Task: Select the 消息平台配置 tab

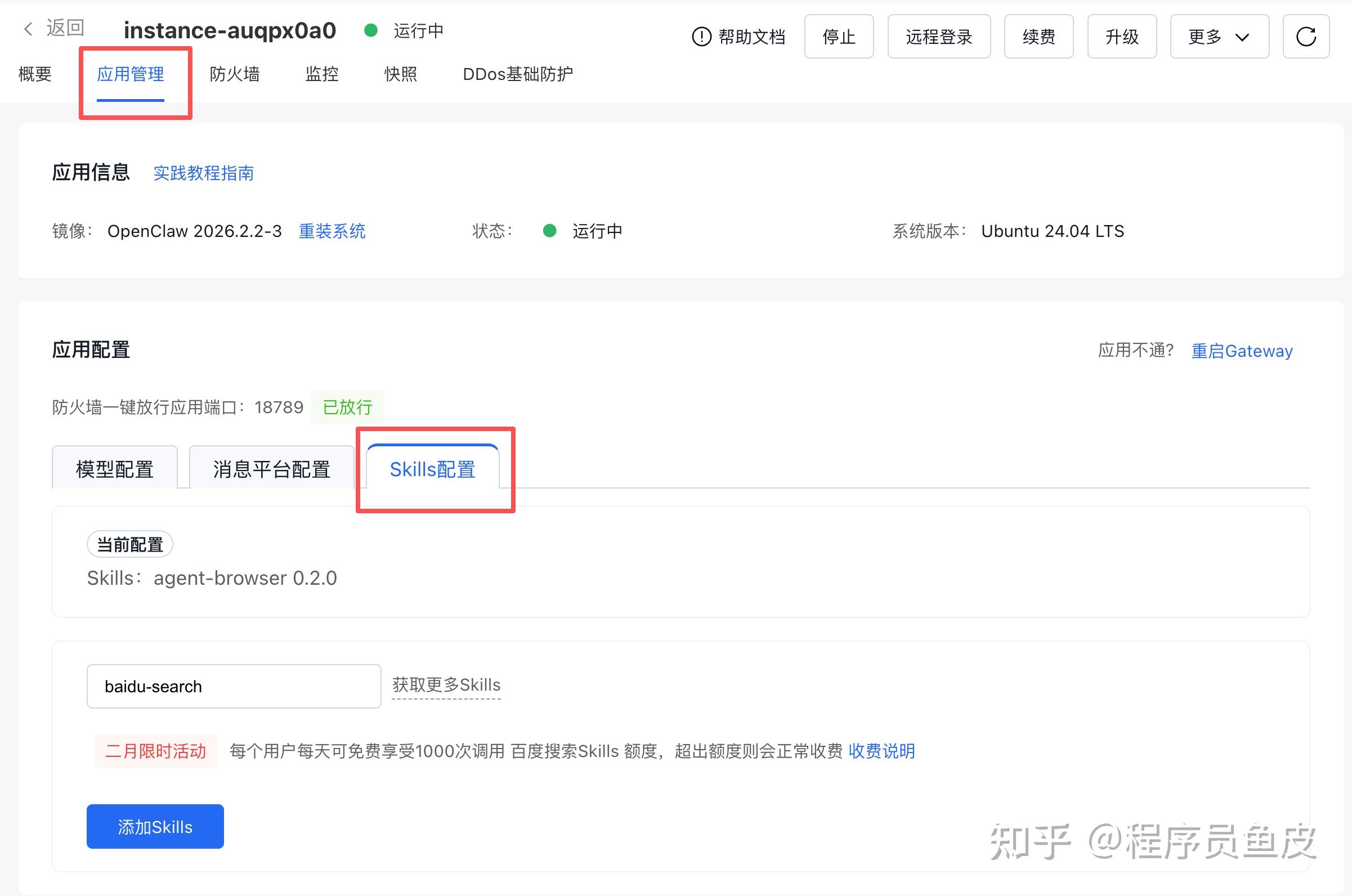Action: [271, 469]
